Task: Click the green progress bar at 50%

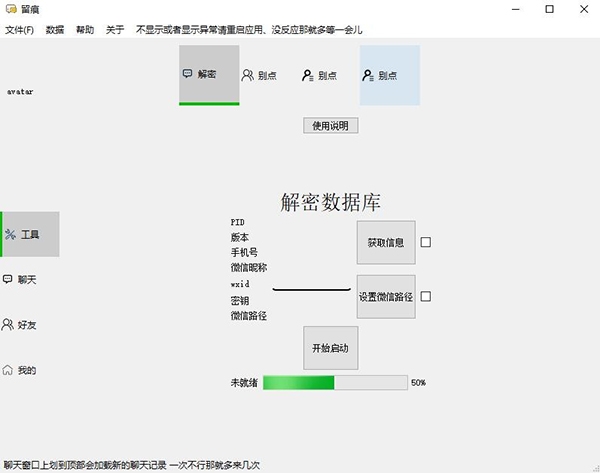Action: point(335,383)
